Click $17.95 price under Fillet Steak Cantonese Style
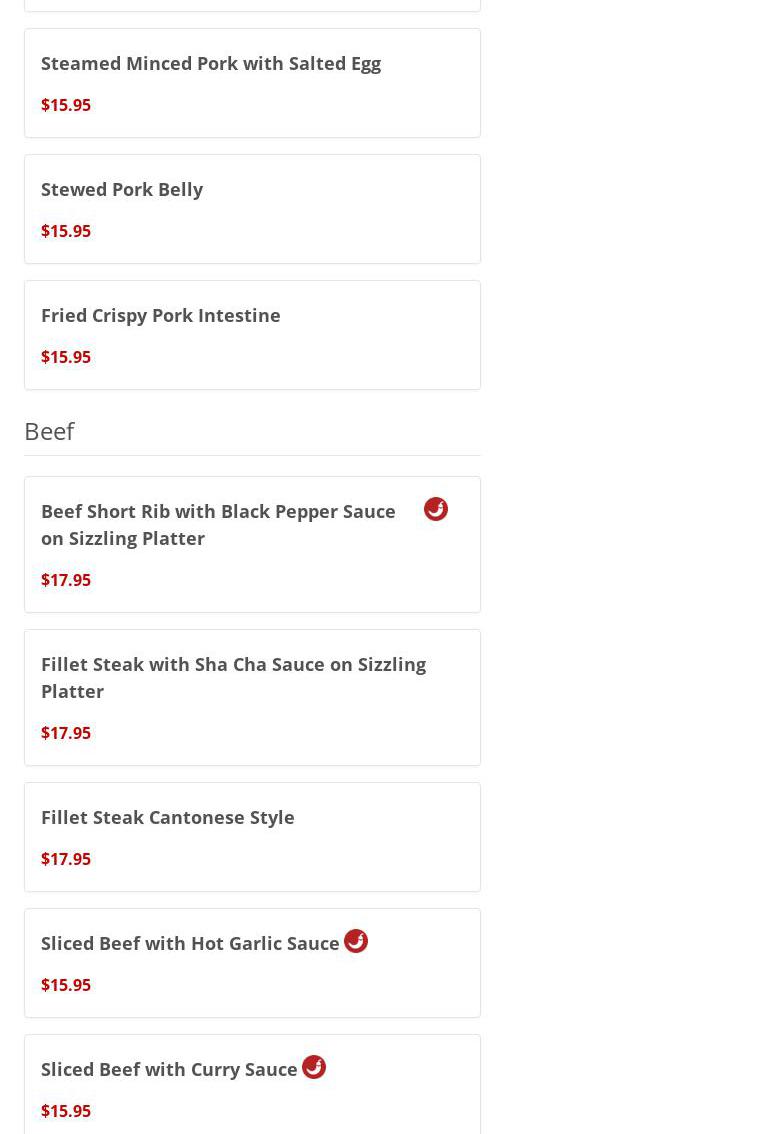Image resolution: width=770 pixels, height=1134 pixels. click(66, 859)
